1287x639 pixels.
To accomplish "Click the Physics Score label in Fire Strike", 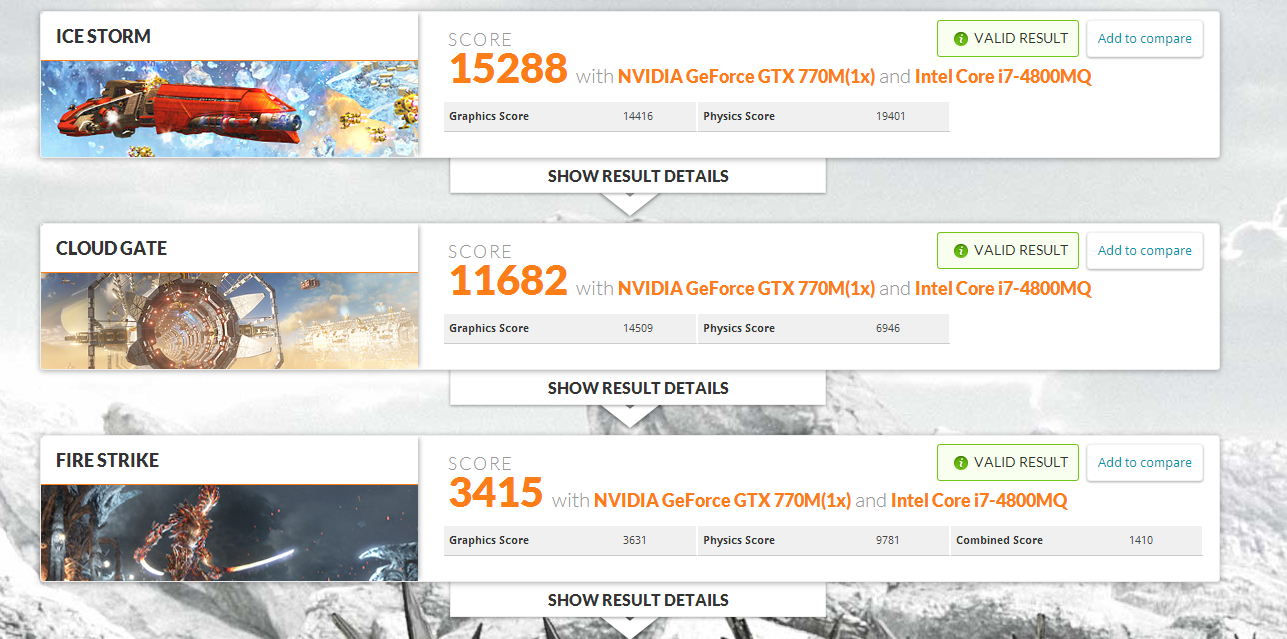I will pyautogui.click(x=739, y=541).
